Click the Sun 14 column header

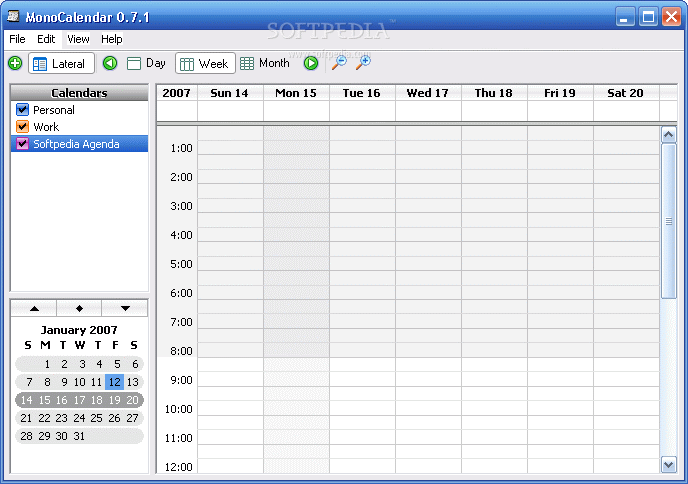(x=230, y=93)
